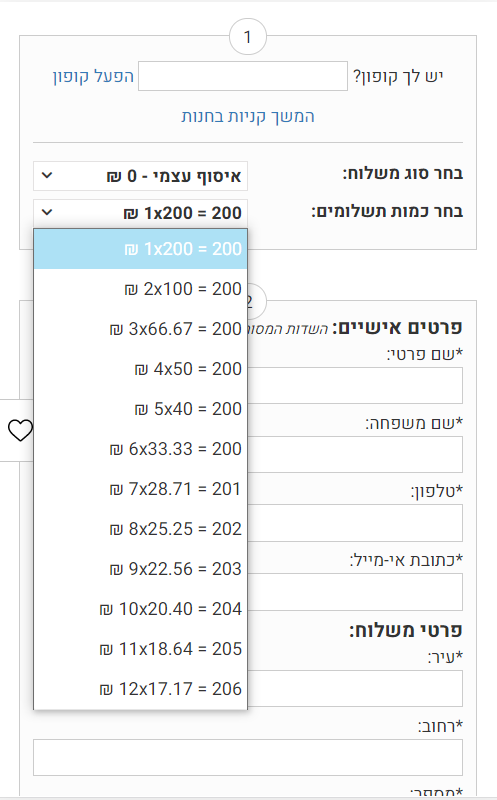Expand the shipping type dropdown chevron
The image size is (497, 800).
click(47, 175)
